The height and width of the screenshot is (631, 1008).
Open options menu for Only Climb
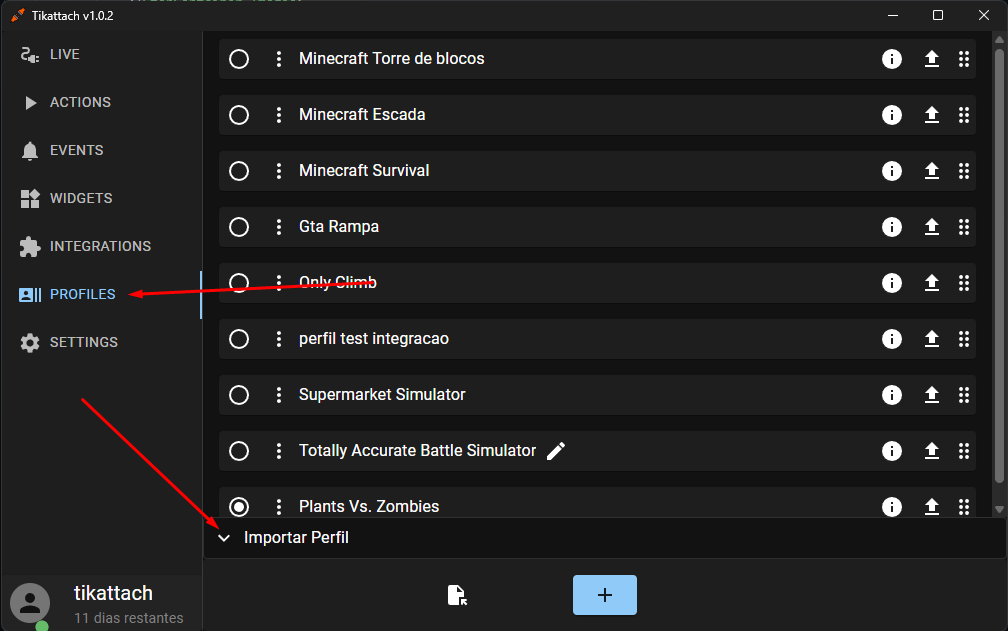pyautogui.click(x=278, y=283)
